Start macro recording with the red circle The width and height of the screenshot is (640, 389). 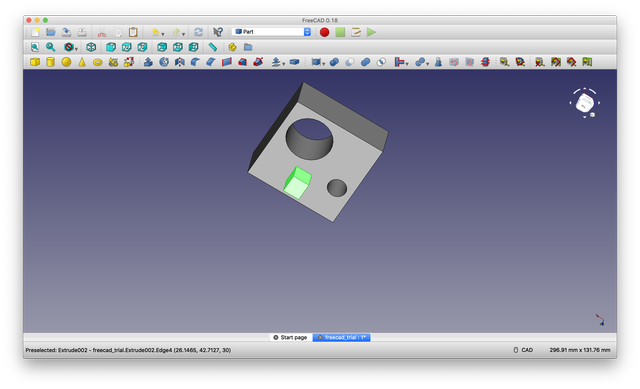(324, 32)
